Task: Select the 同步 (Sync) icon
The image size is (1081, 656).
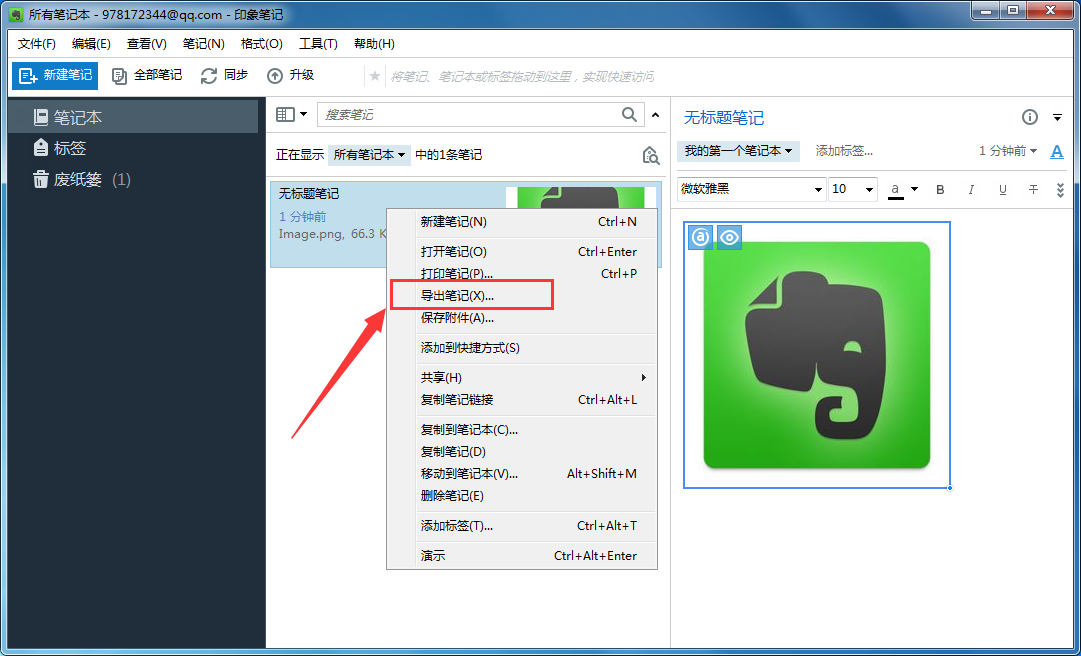Action: (208, 75)
